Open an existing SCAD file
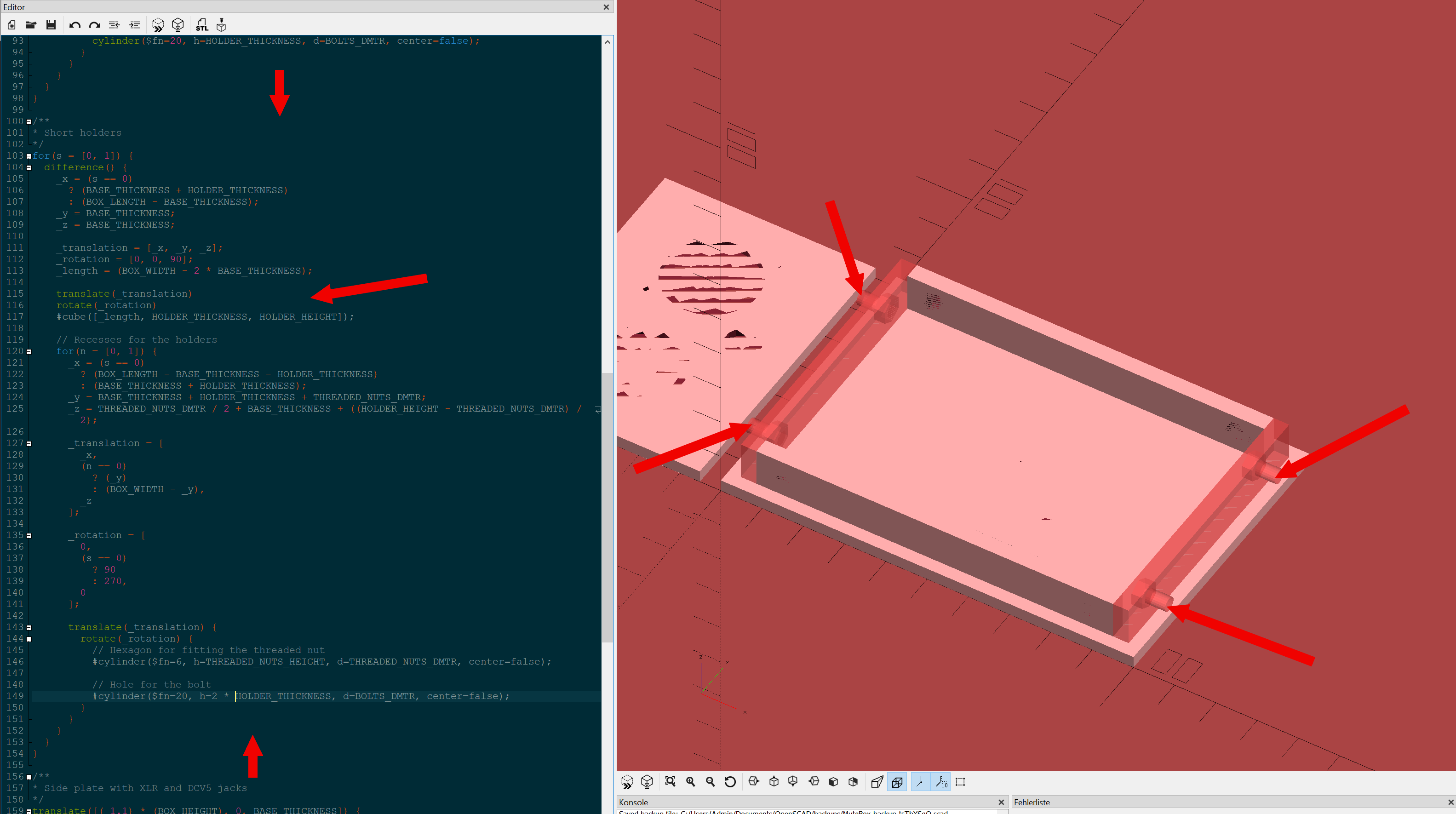 point(31,25)
